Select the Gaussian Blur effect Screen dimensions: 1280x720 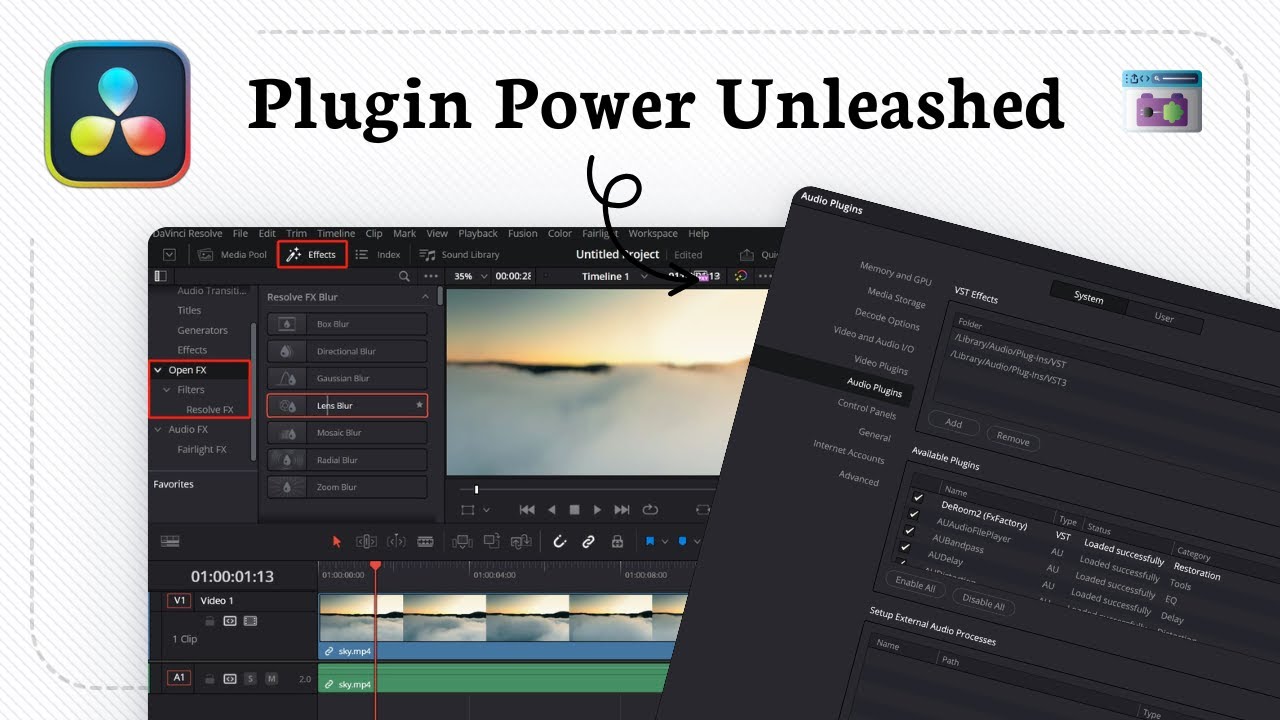(346, 378)
